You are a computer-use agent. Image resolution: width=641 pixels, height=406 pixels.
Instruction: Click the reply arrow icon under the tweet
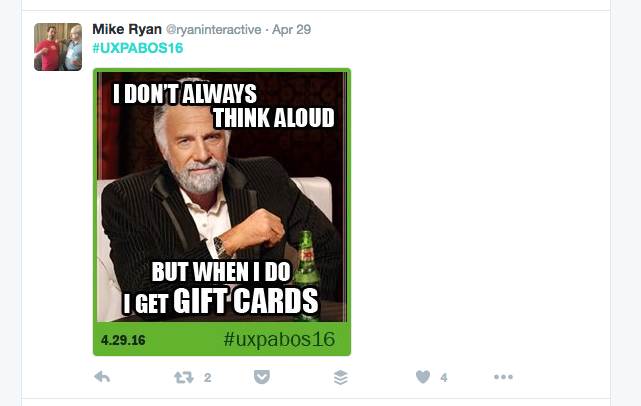[x=102, y=377]
